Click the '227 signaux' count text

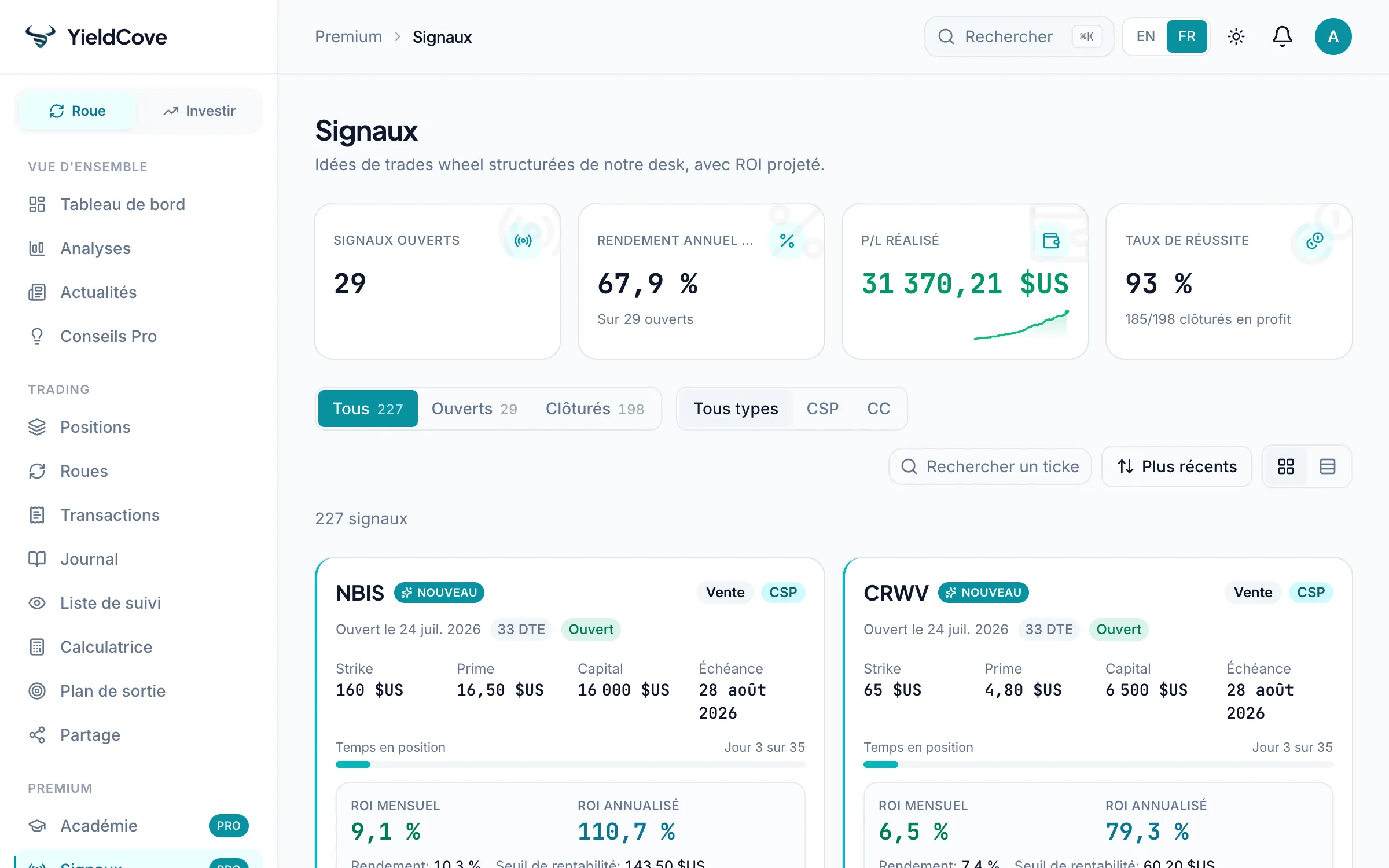(361, 518)
